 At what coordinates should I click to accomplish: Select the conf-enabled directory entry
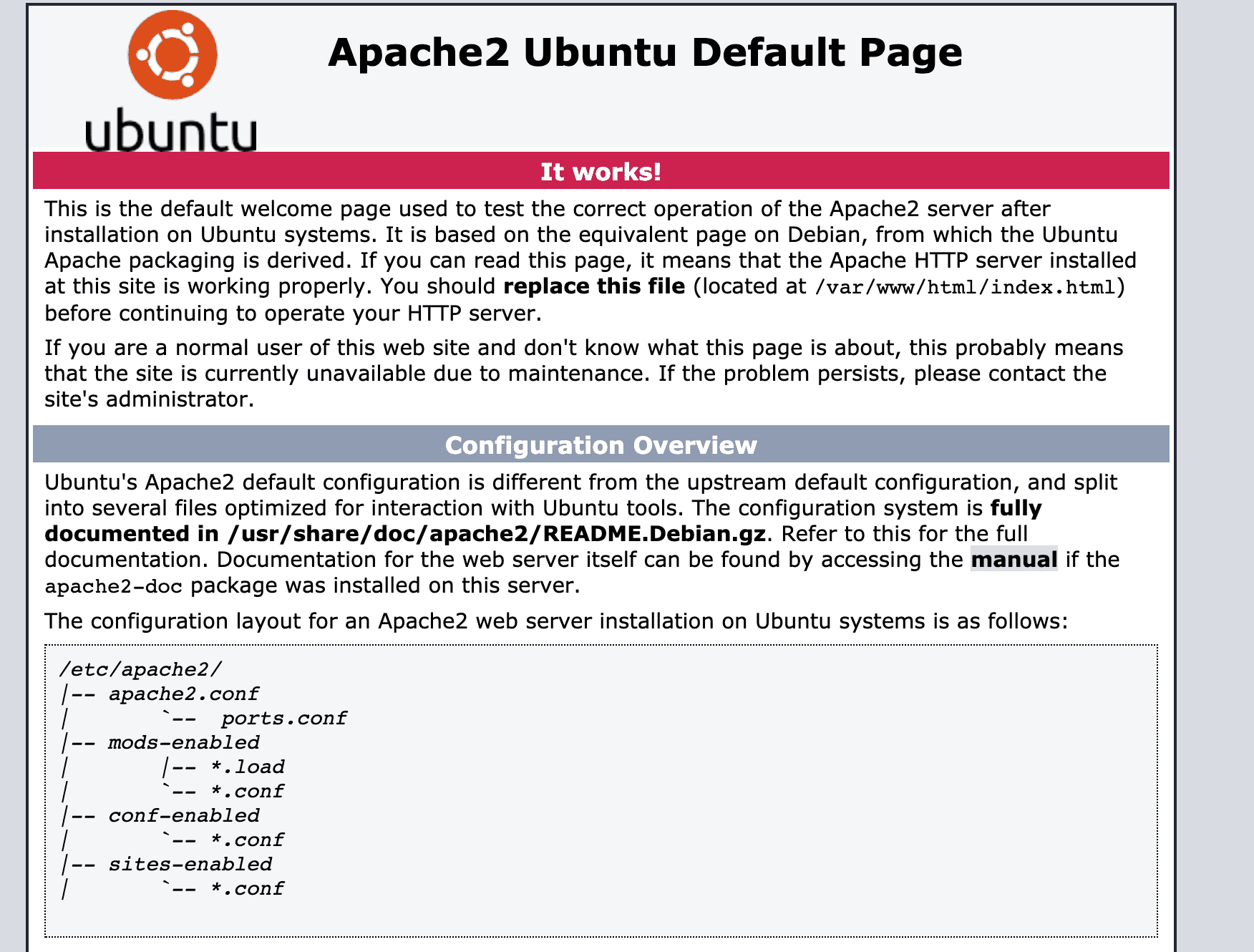click(183, 815)
